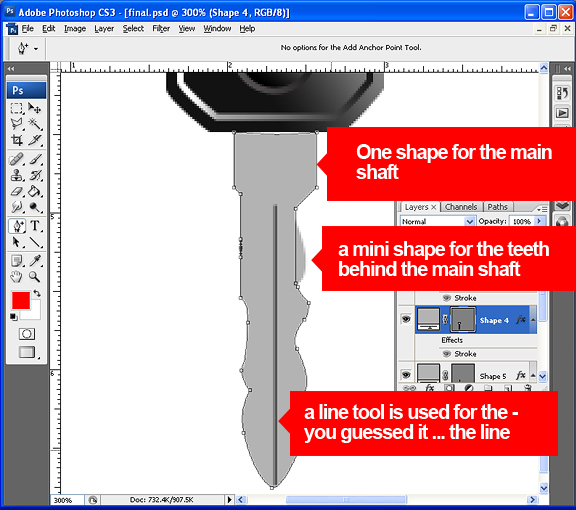This screenshot has width=576, height=510.
Task: Click the History icon in right dock
Action: tap(562, 93)
